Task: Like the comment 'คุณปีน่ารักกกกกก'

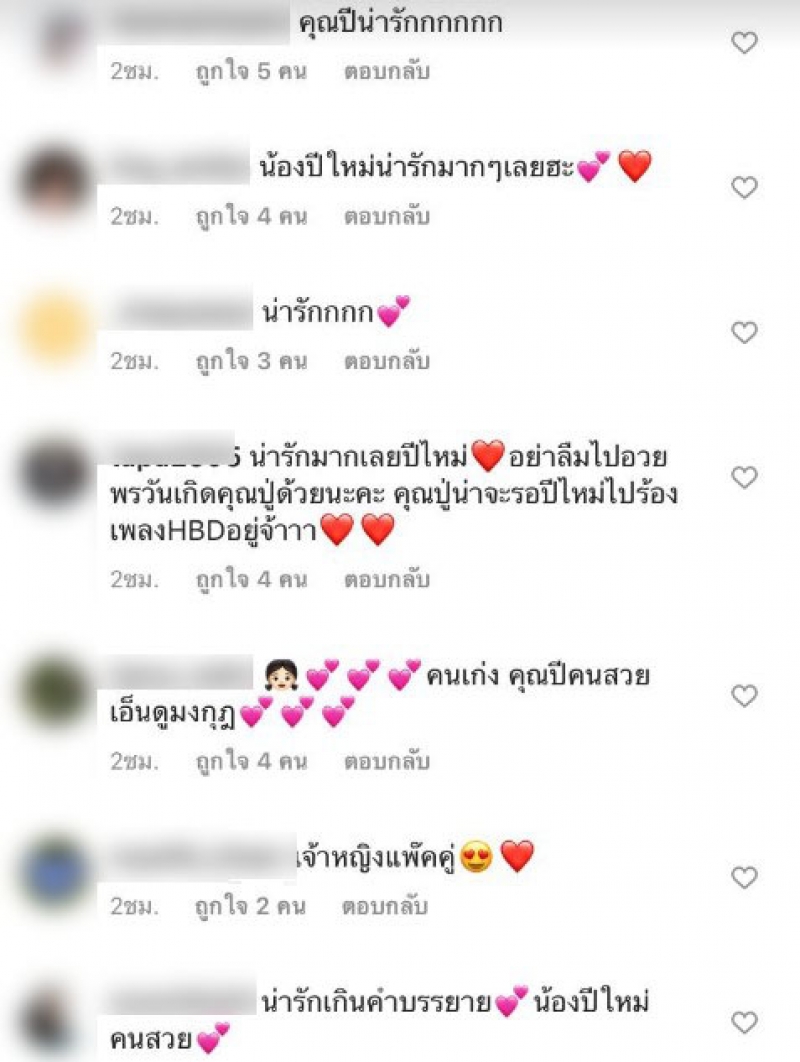Action: pos(744,43)
